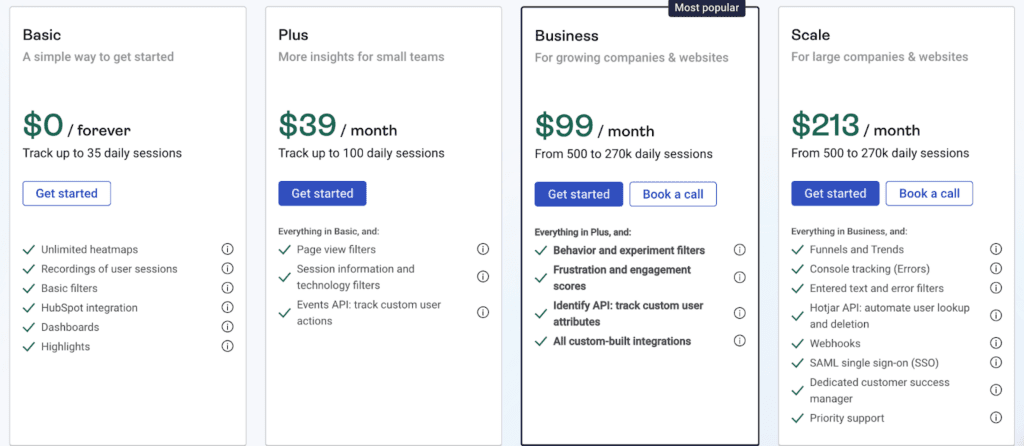Show info for All custom-built integrations
1024x446 pixels.
click(x=740, y=341)
